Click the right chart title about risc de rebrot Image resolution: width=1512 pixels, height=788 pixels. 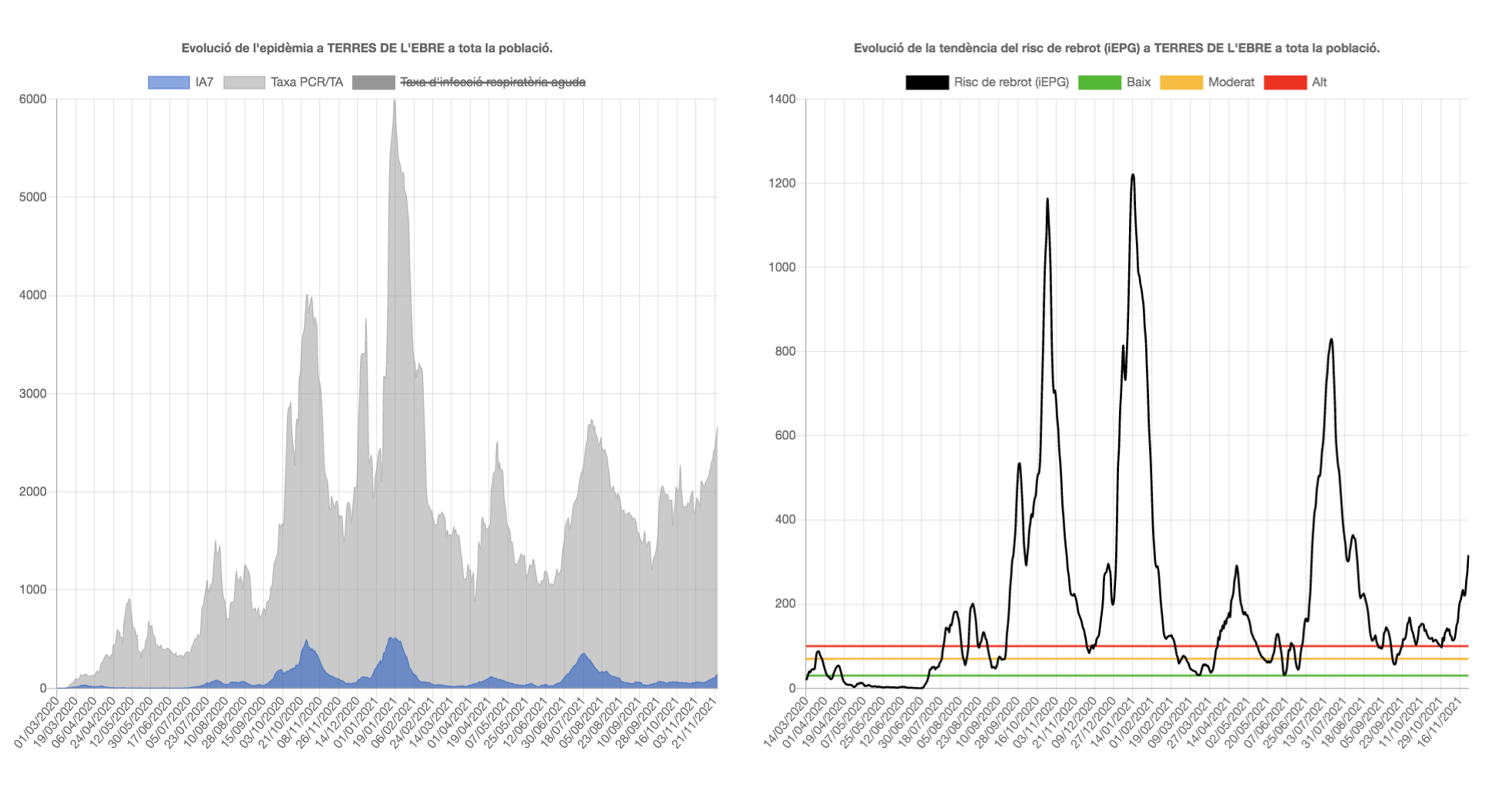pos(1117,48)
